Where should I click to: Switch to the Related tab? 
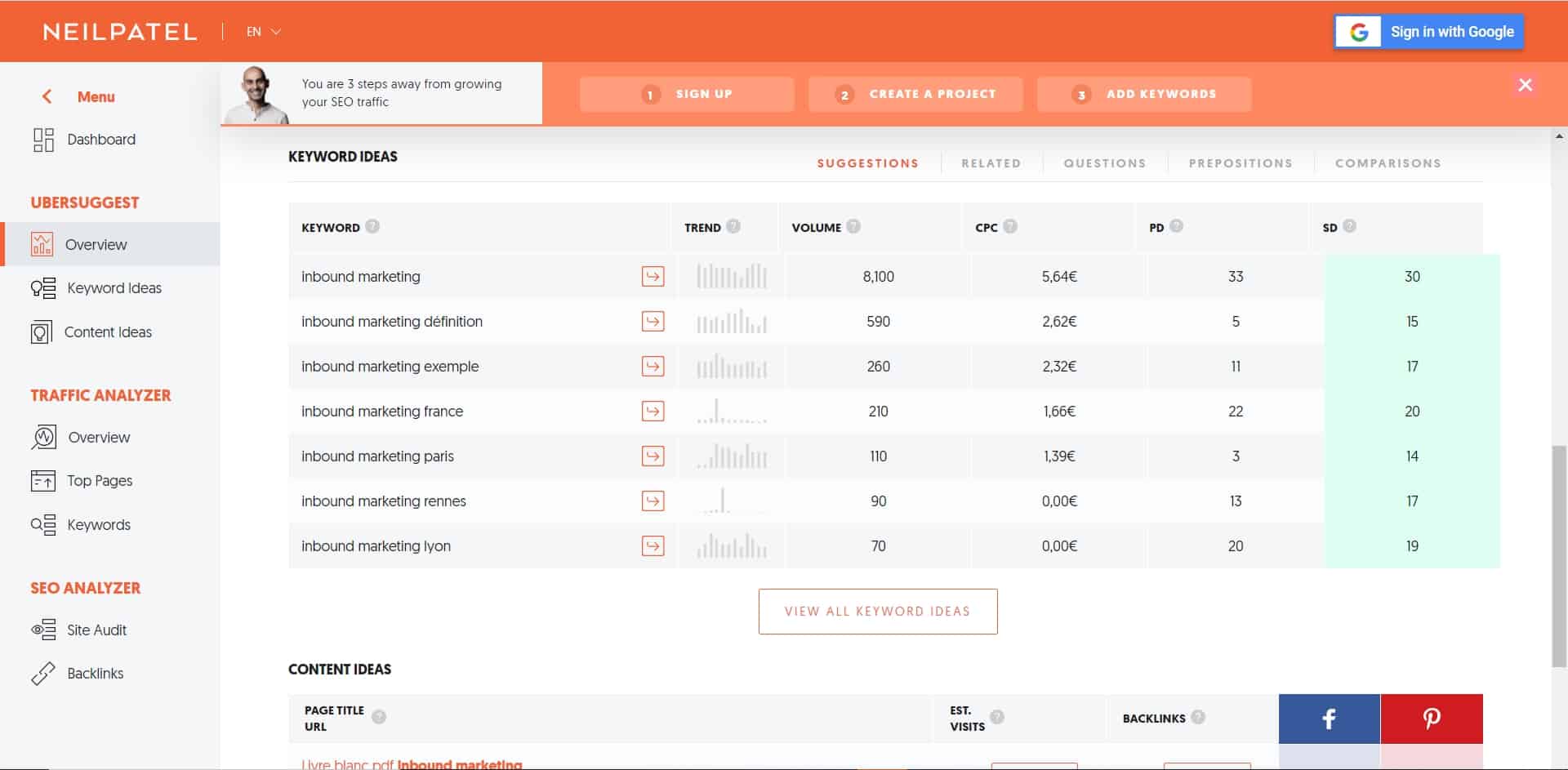pos(991,163)
